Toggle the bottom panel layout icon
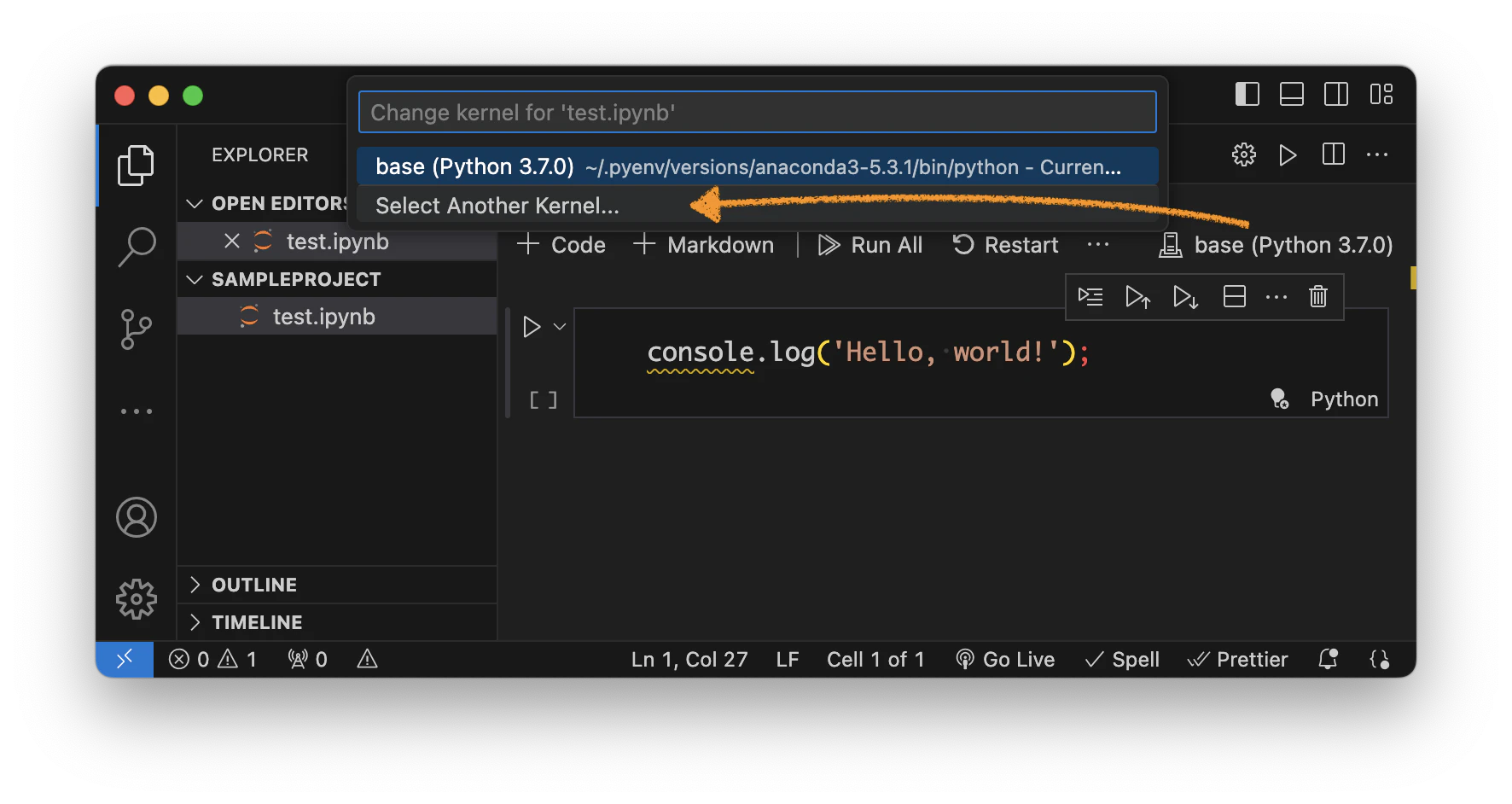The image size is (1512, 804). (x=1292, y=94)
